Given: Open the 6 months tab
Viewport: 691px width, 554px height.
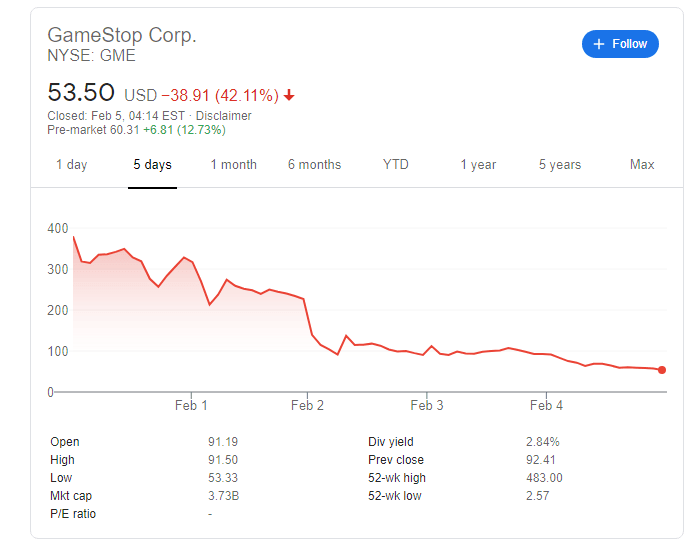Looking at the screenshot, I should [314, 165].
